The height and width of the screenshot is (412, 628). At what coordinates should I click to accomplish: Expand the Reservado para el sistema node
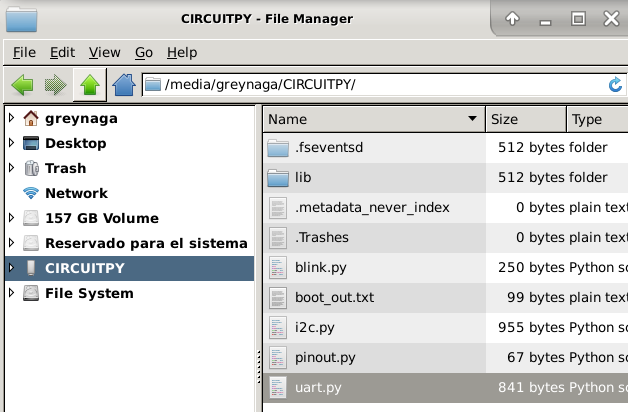click(x=12, y=243)
